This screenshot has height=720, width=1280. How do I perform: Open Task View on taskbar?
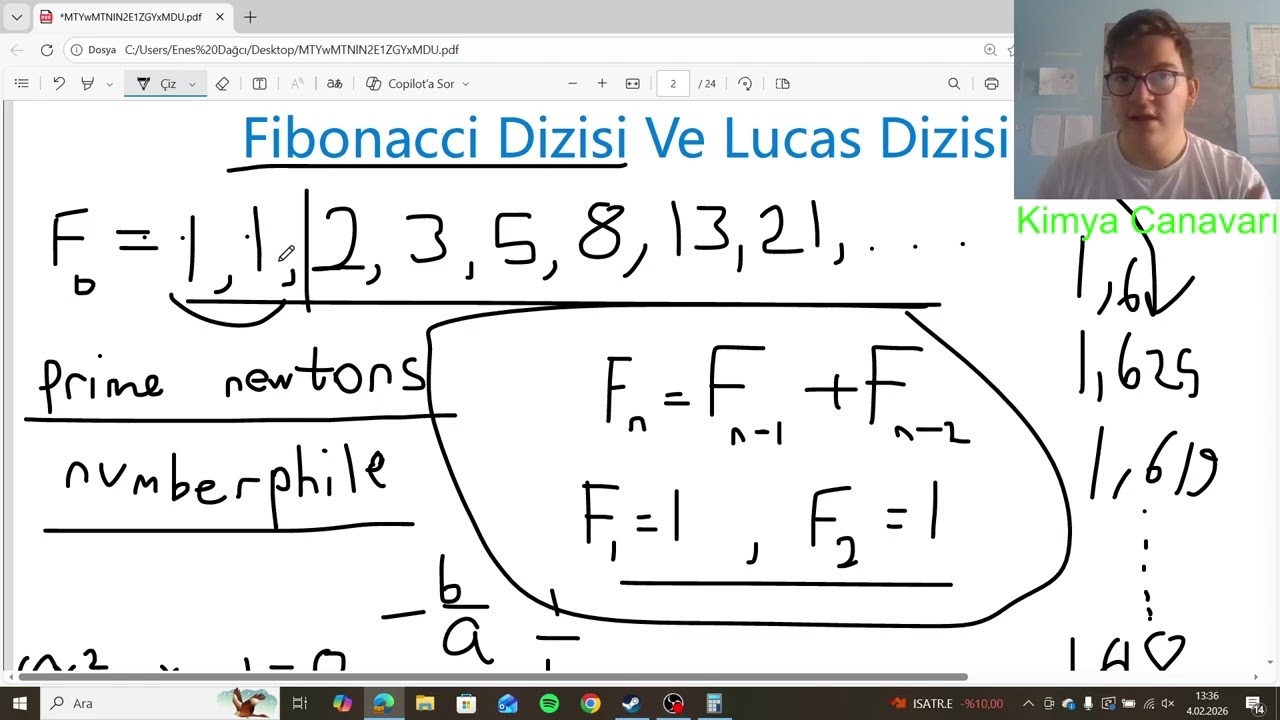pyautogui.click(x=299, y=703)
